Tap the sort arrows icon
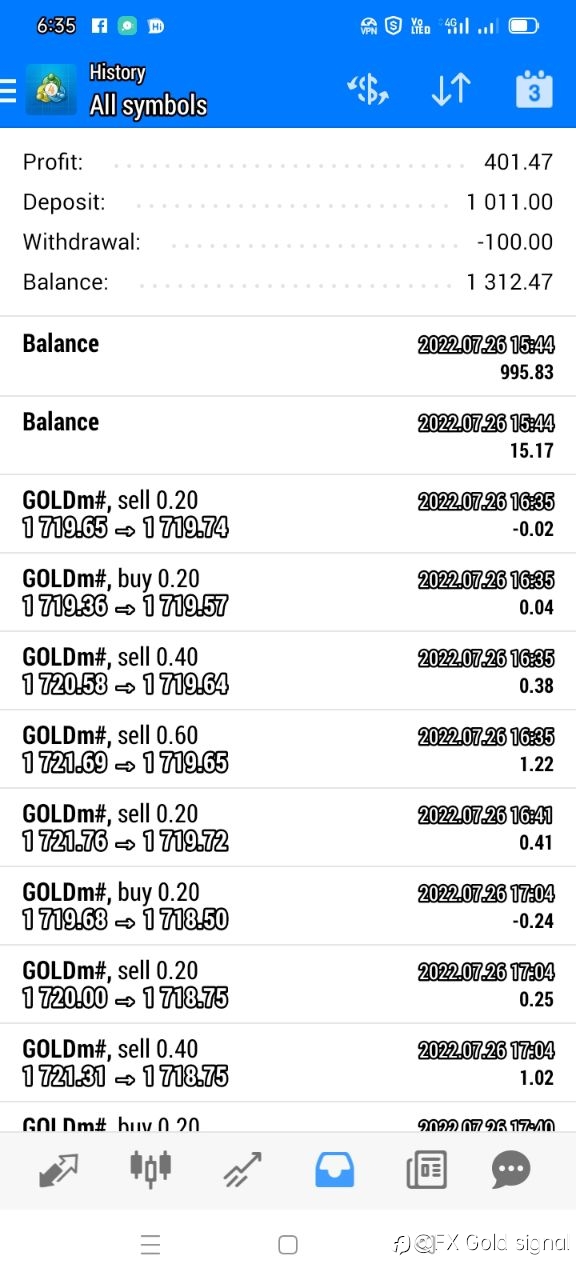The image size is (576, 1280). pos(450,90)
